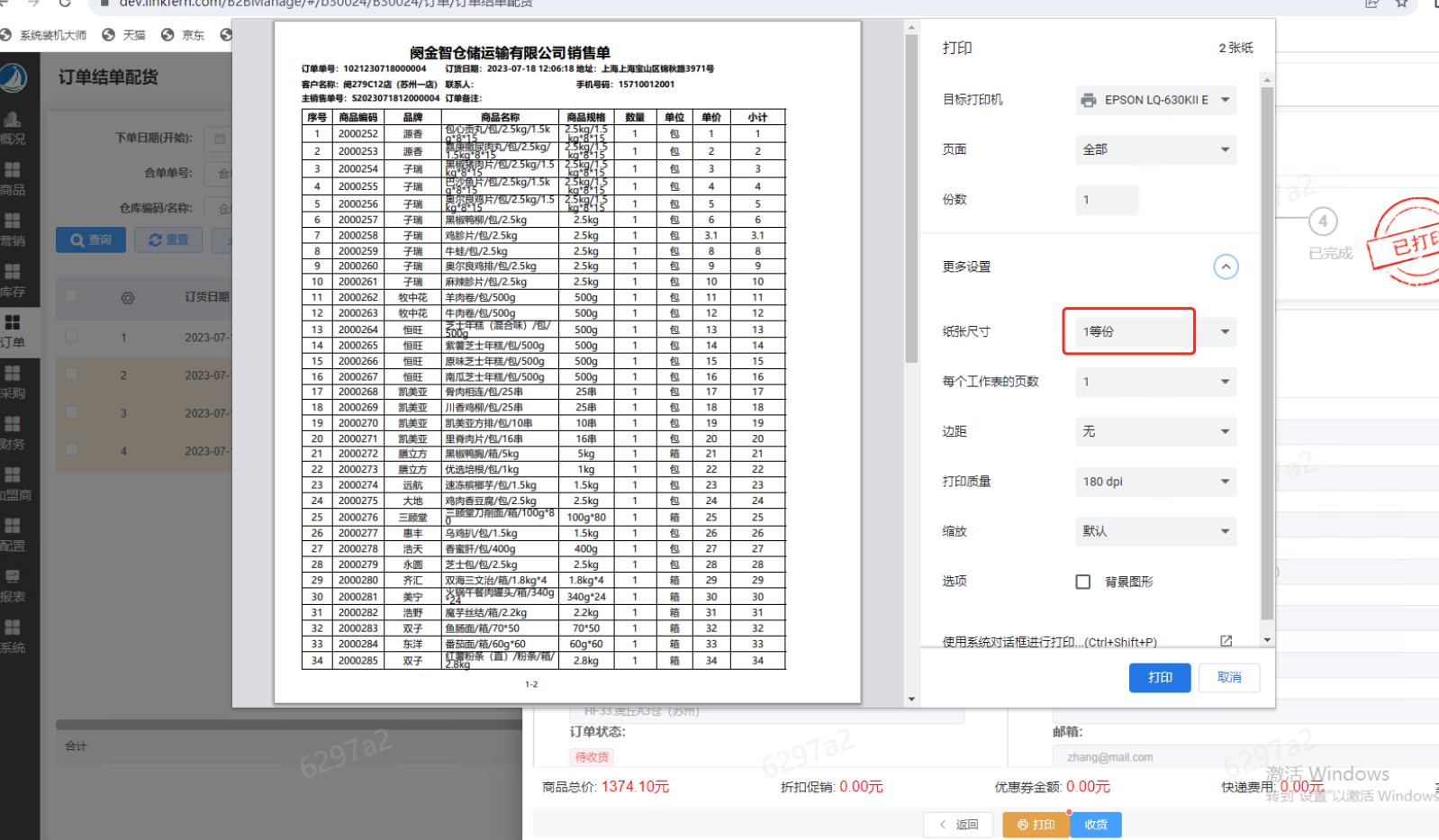Toggle the 背景图形 checkbox
1439x840 pixels.
click(x=1083, y=582)
